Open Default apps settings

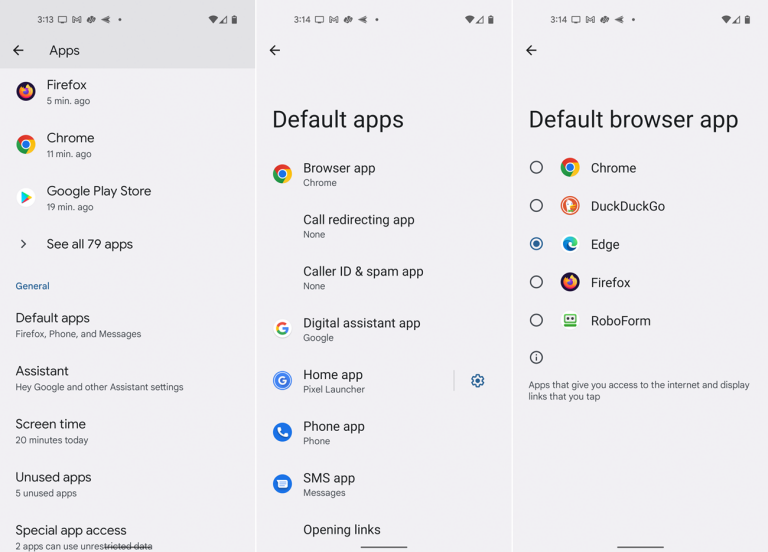click(x=78, y=325)
